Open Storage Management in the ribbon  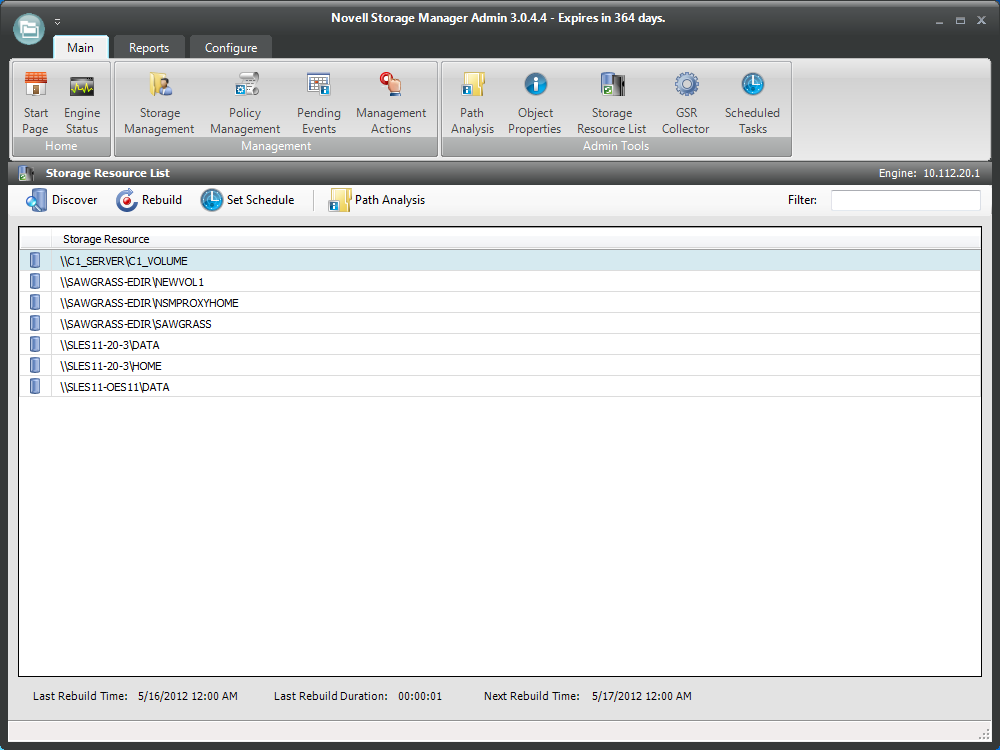(x=159, y=102)
